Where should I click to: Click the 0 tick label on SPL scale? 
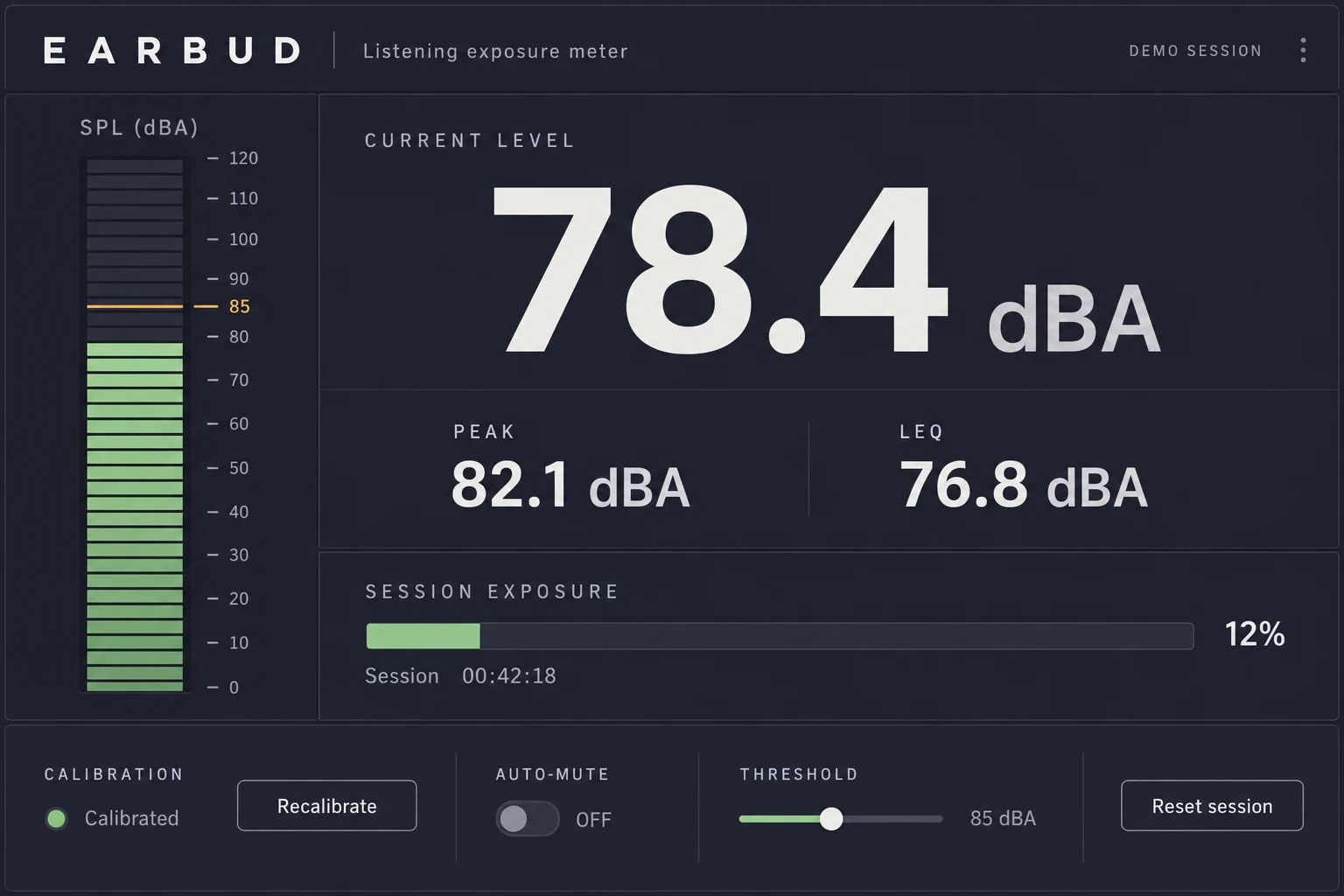click(x=234, y=688)
